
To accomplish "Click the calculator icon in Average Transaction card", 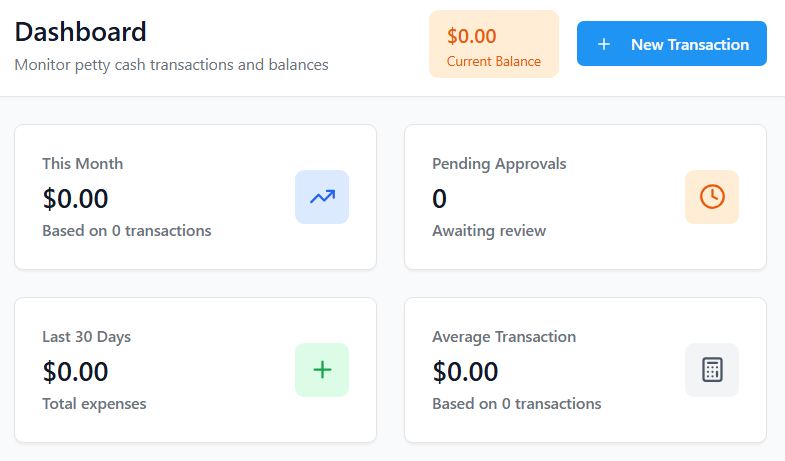I will [x=712, y=370].
